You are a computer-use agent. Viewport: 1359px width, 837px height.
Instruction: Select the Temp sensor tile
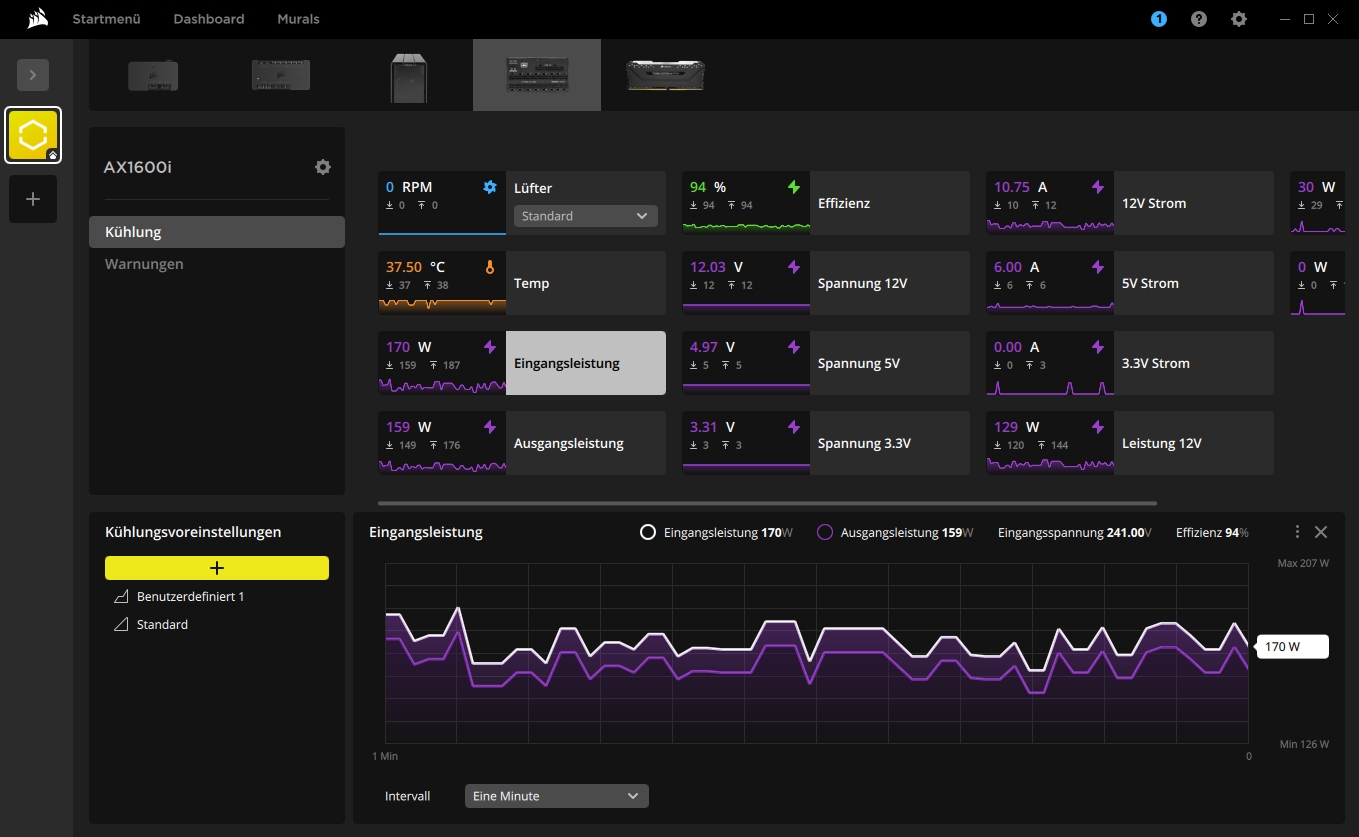point(522,283)
